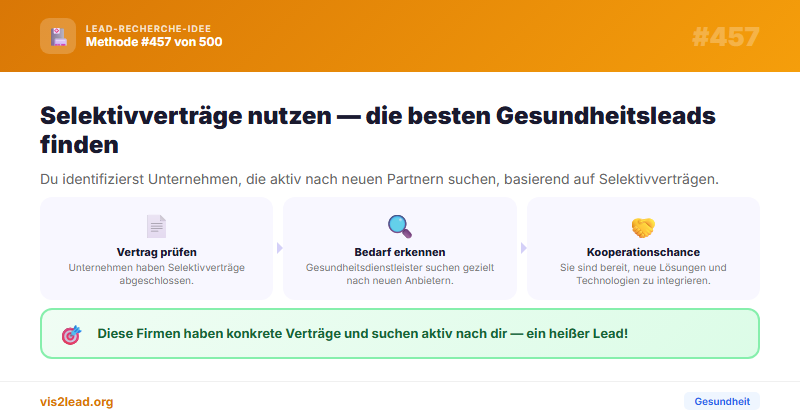Click the text Methode #457 von 500
This screenshot has height=420, width=800.
pyautogui.click(x=154, y=42)
